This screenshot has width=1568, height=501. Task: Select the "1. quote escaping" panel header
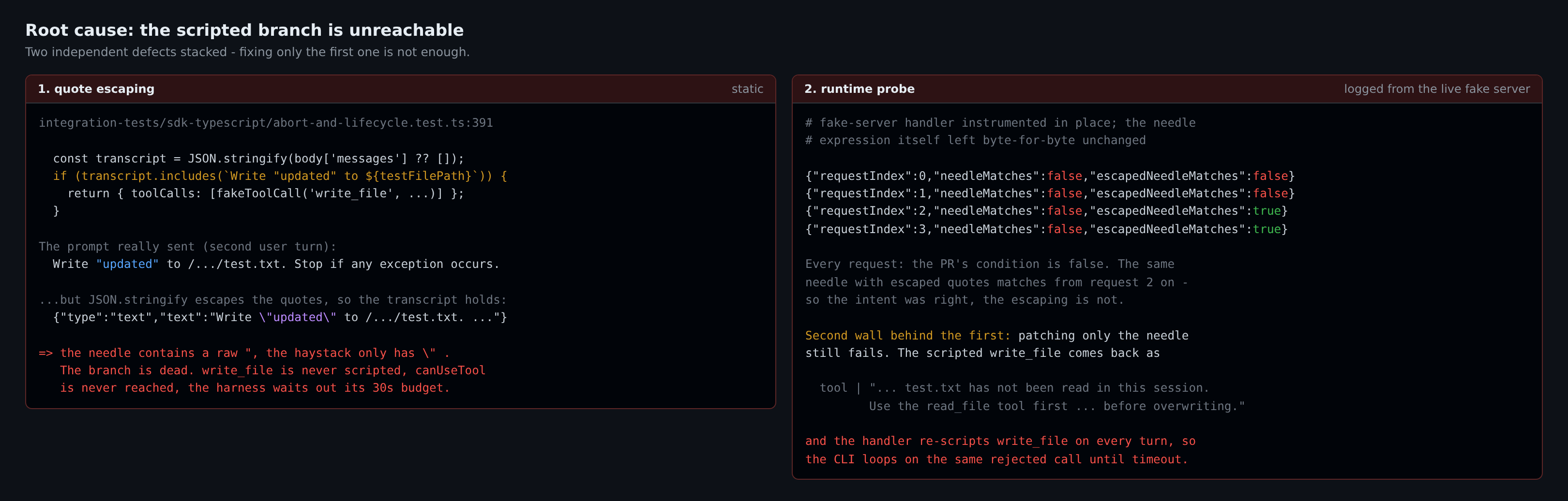click(401, 89)
